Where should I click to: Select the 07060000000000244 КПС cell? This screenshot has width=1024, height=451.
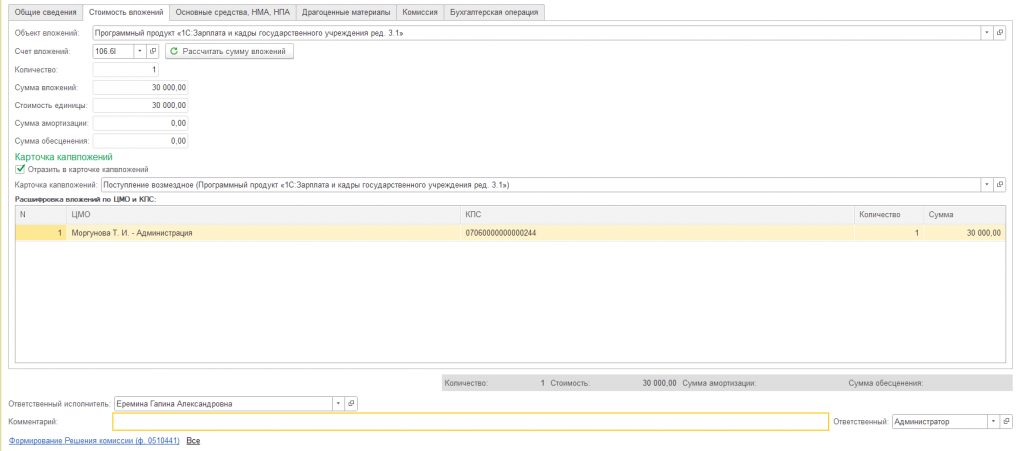click(657, 232)
